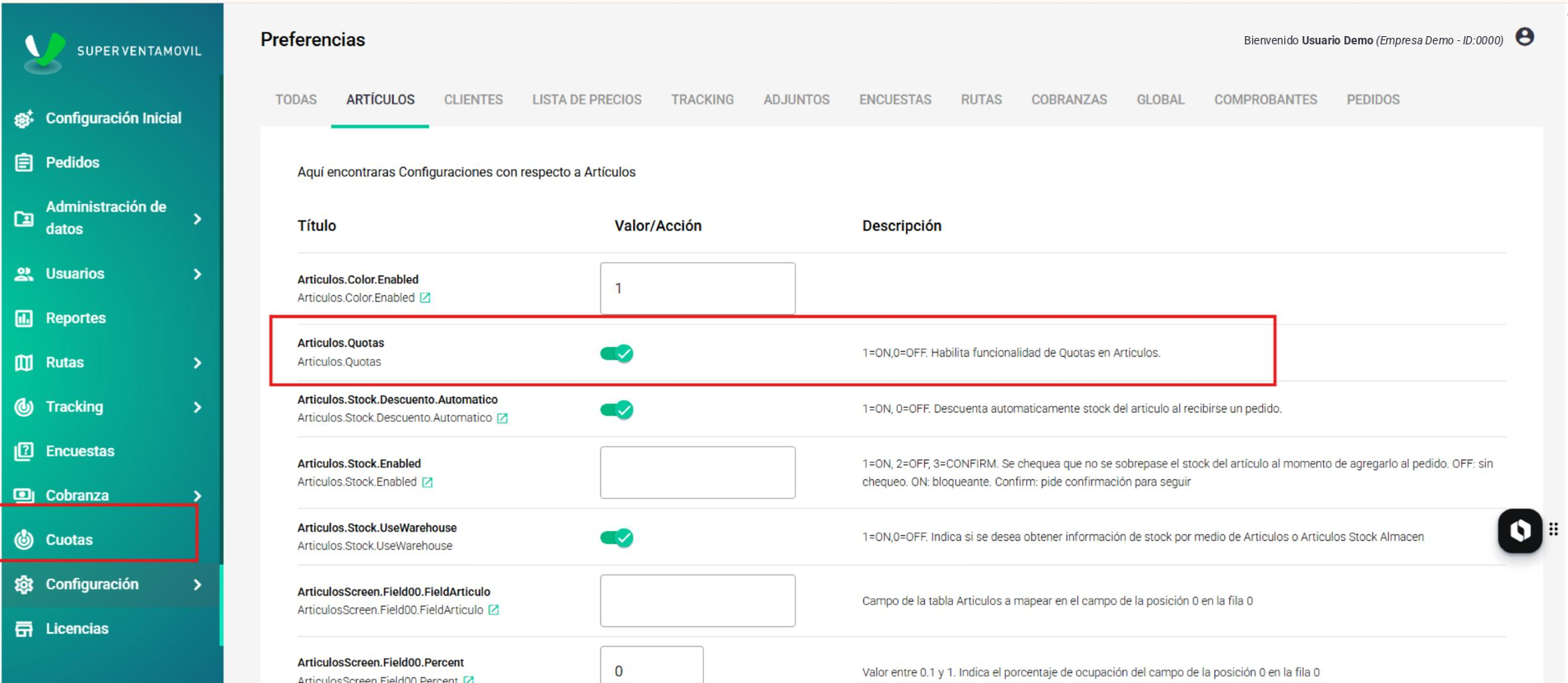1568x683 pixels.
Task: Click the Reportes chart icon
Action: click(24, 318)
